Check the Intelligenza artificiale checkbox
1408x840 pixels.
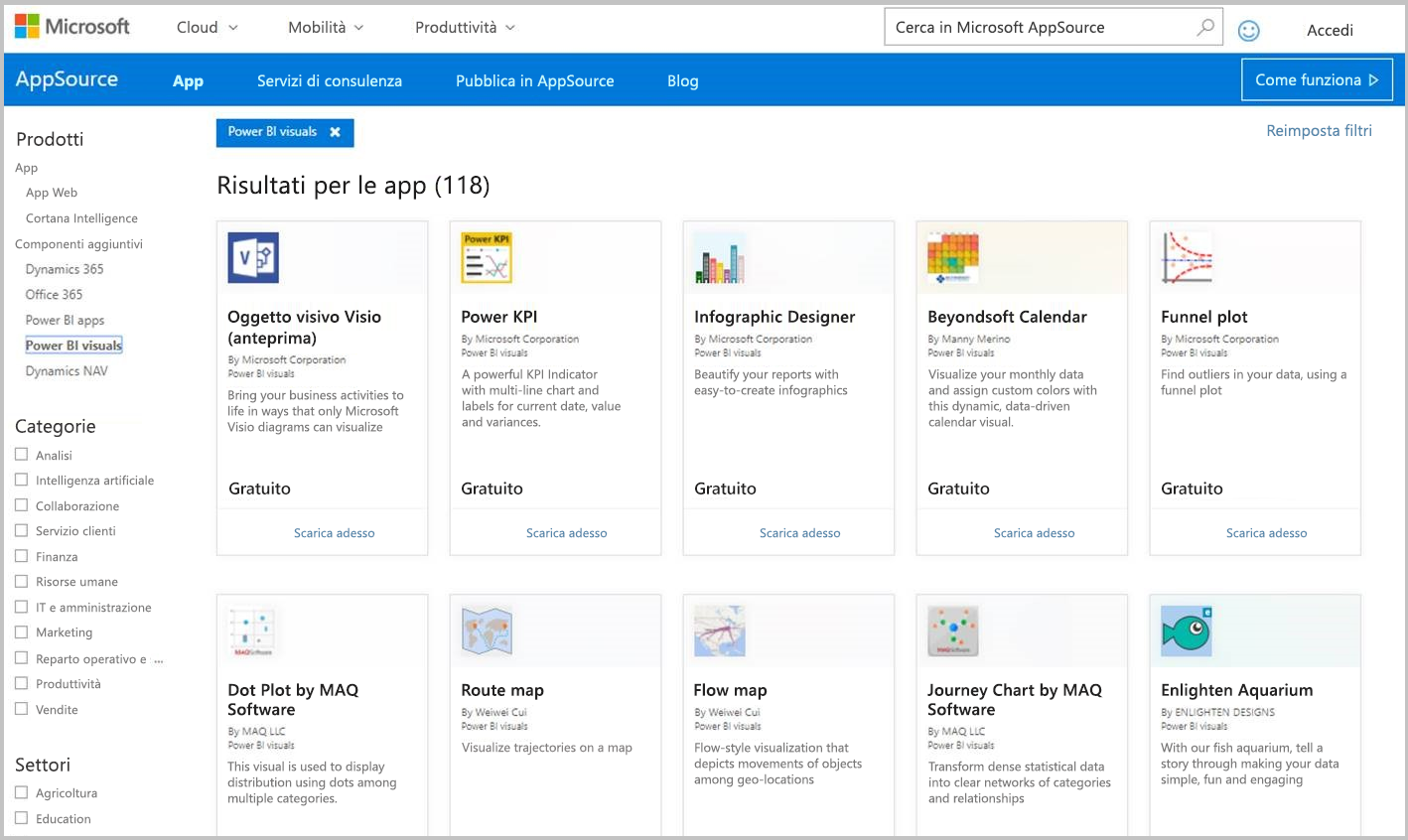click(22, 480)
